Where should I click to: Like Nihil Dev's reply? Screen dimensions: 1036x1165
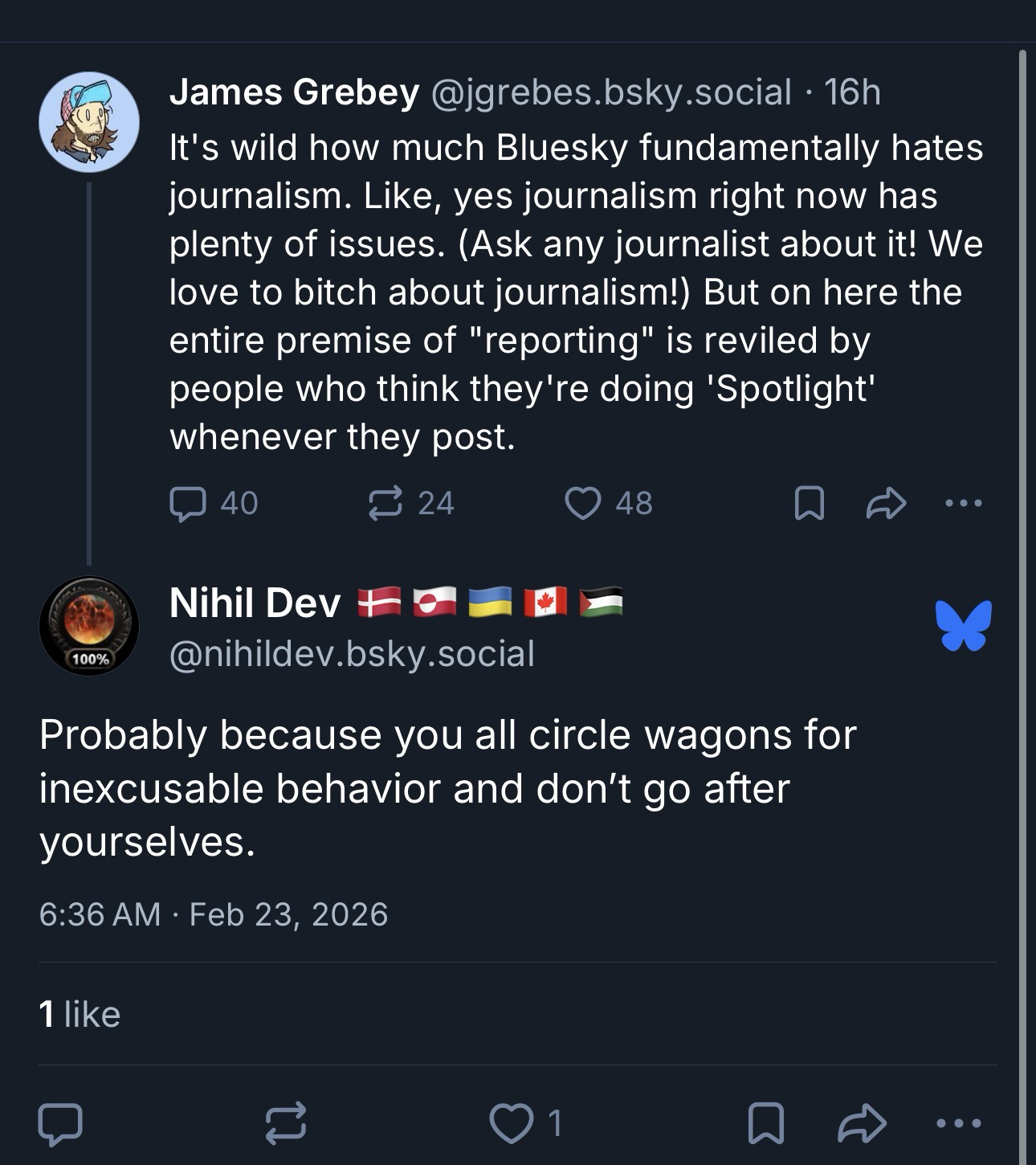[x=509, y=1123]
